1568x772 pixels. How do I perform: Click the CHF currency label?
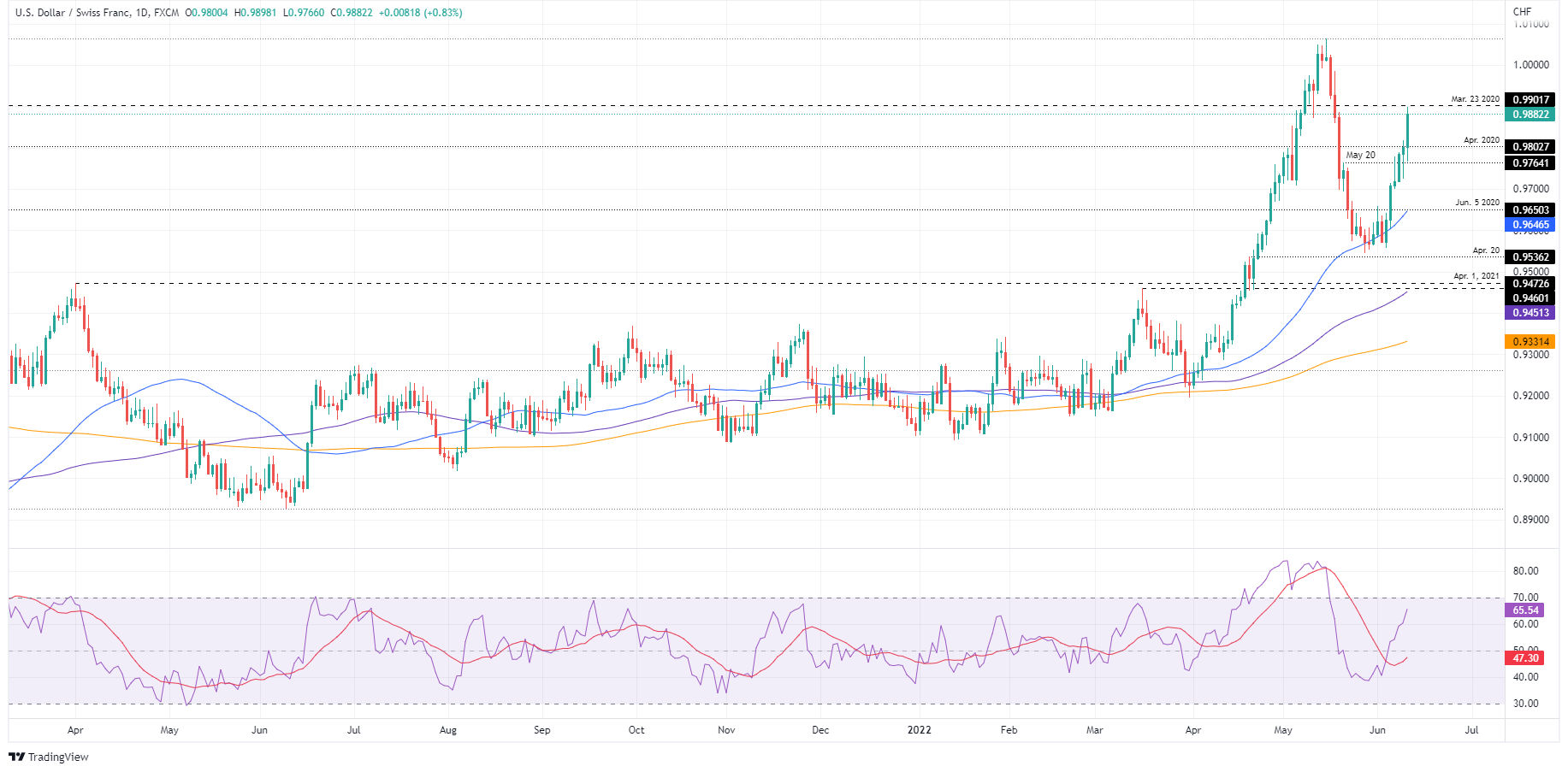(x=1522, y=12)
